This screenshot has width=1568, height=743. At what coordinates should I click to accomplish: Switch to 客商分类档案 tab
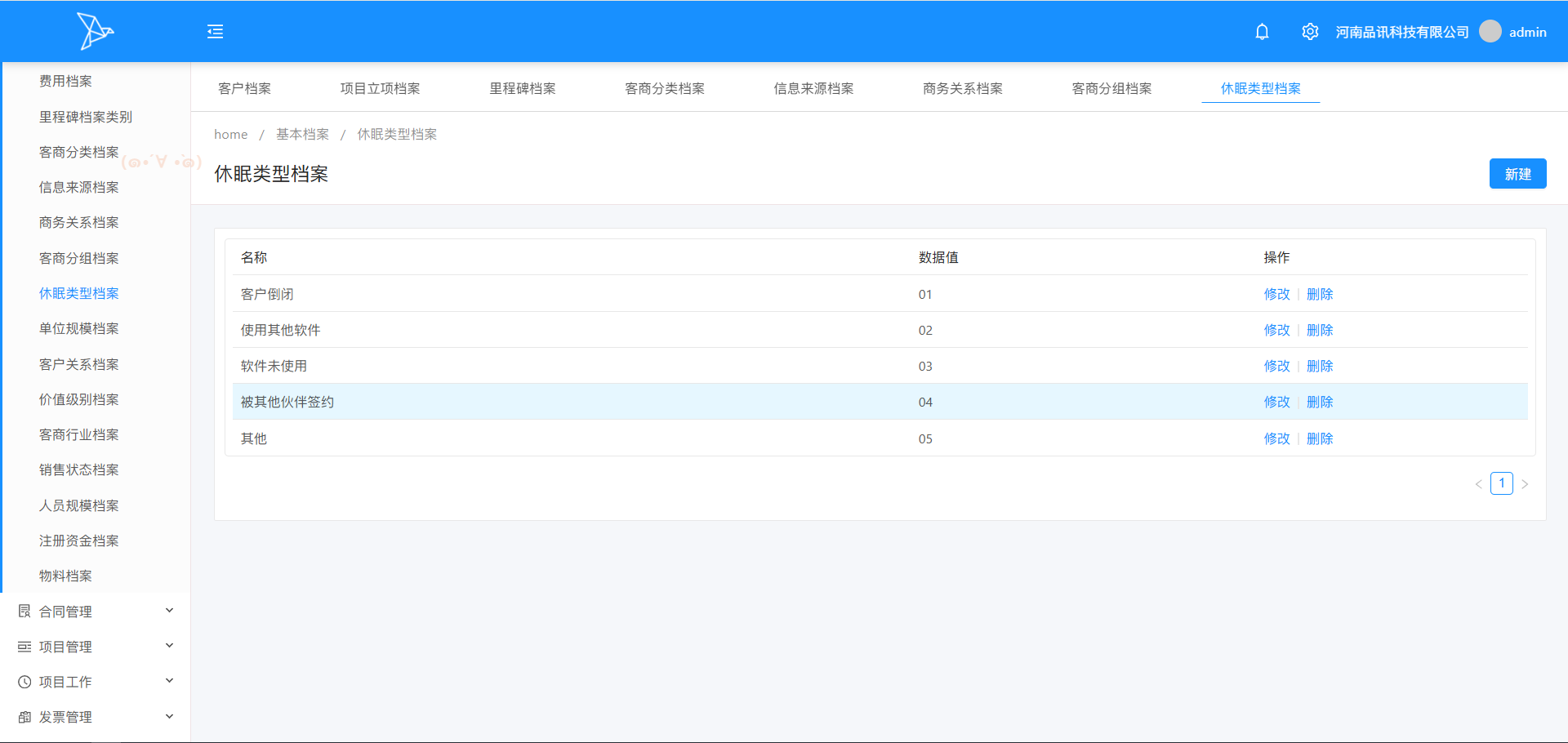click(664, 88)
